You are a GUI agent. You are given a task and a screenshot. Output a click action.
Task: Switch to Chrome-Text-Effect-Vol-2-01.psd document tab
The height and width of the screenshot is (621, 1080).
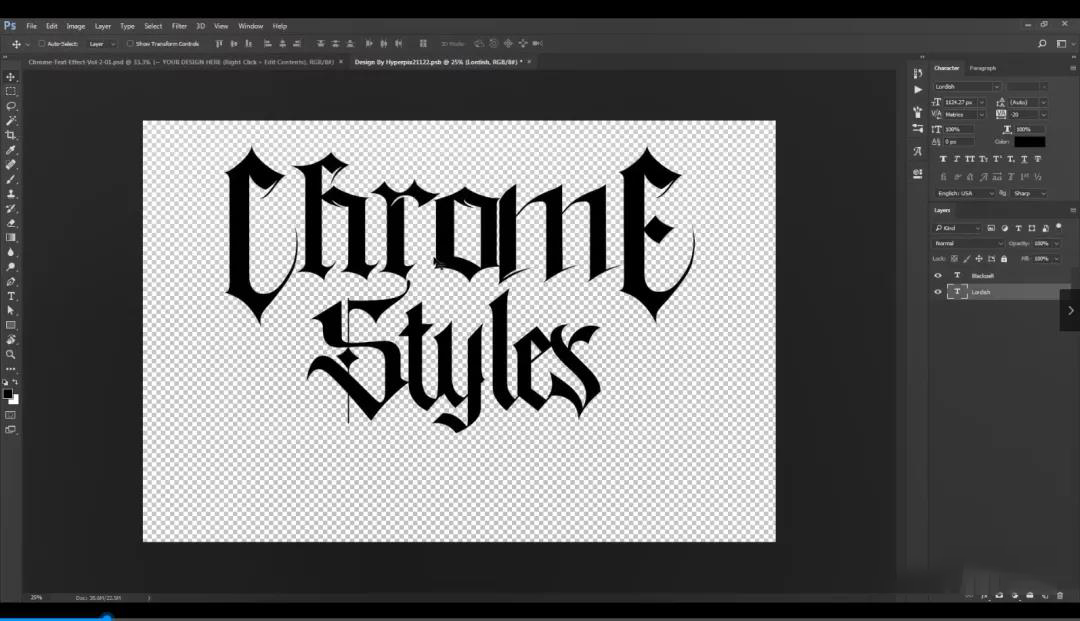click(x=180, y=62)
